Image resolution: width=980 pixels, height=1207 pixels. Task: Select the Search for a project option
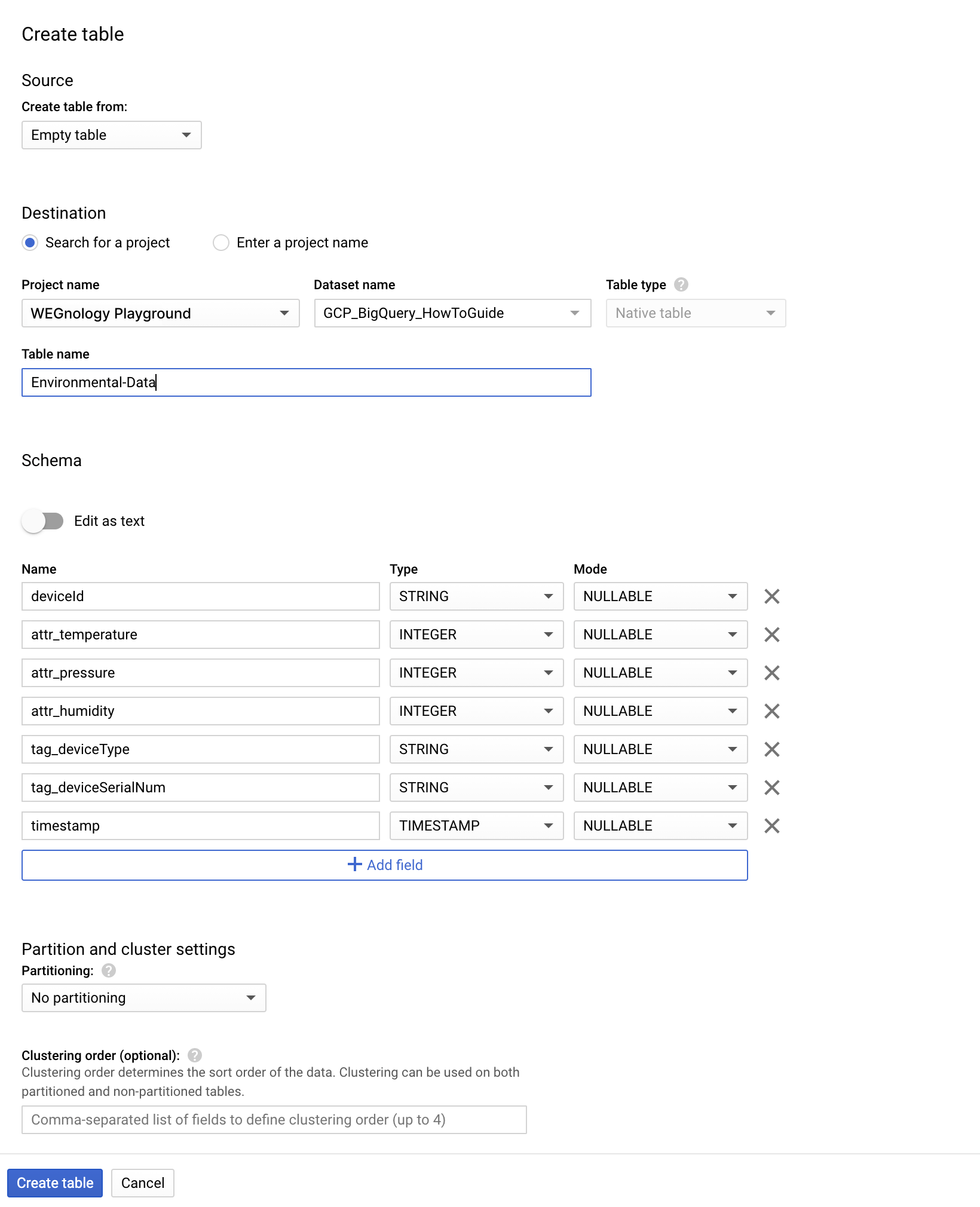click(x=30, y=243)
